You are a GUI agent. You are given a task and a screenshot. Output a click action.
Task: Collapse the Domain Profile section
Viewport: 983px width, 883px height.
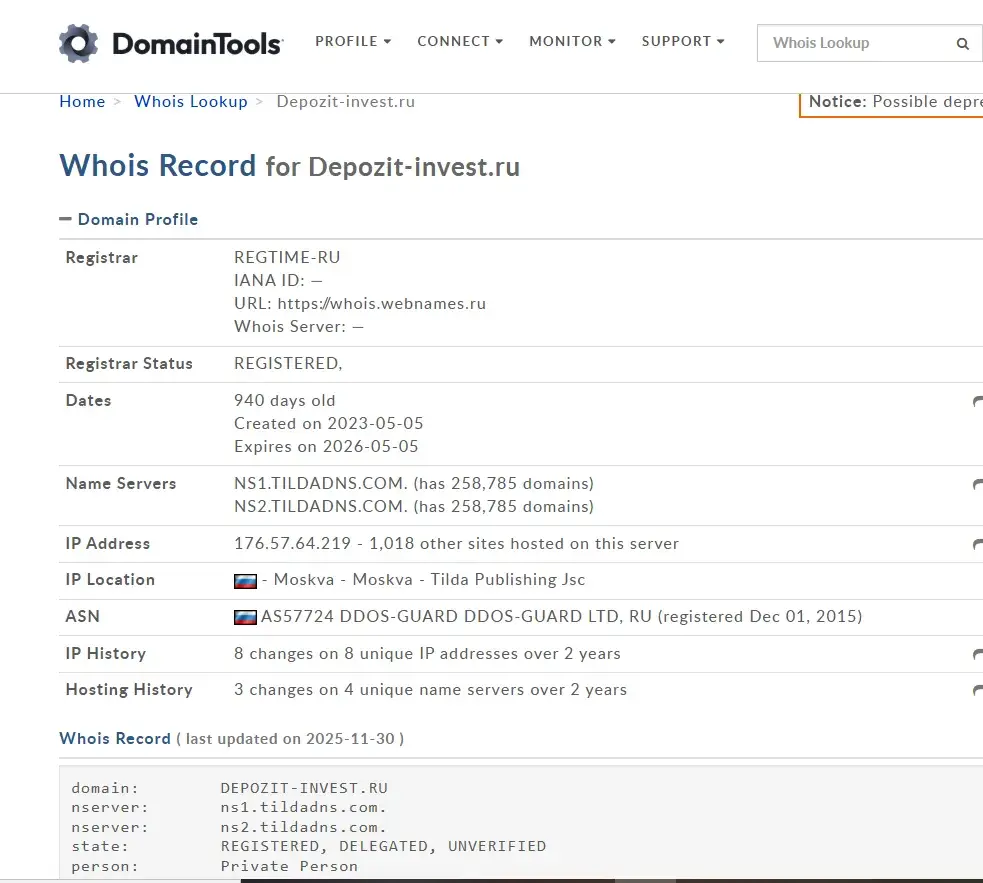click(129, 219)
